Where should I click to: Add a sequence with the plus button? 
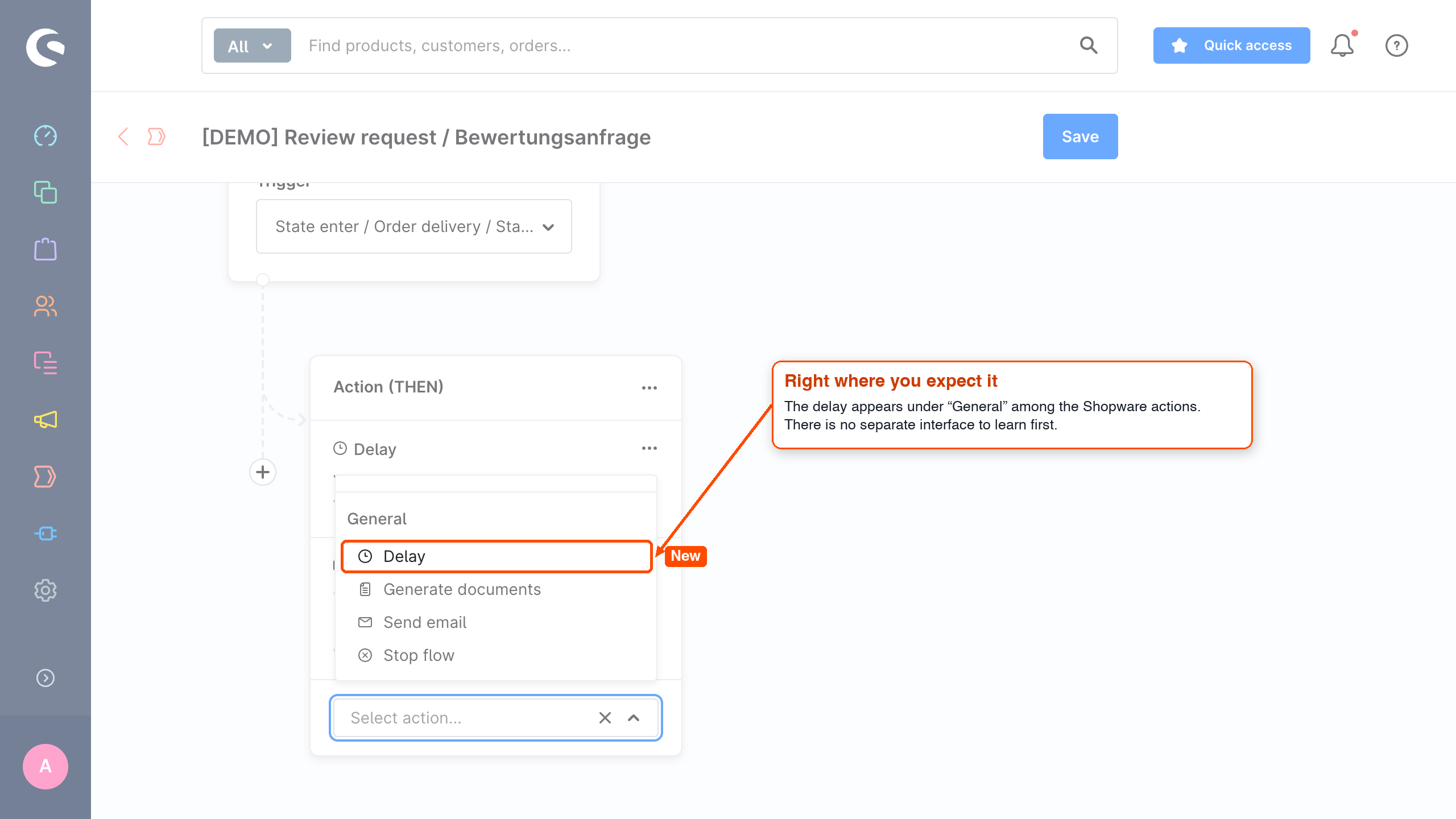(x=263, y=472)
